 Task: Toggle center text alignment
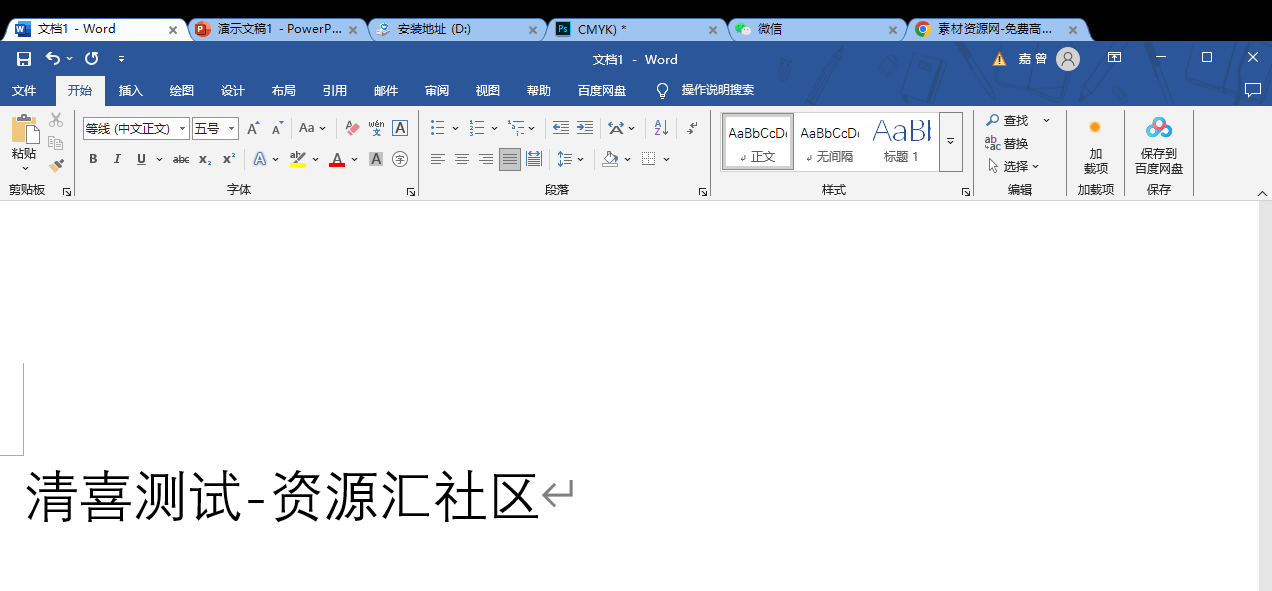pyautogui.click(x=461, y=158)
